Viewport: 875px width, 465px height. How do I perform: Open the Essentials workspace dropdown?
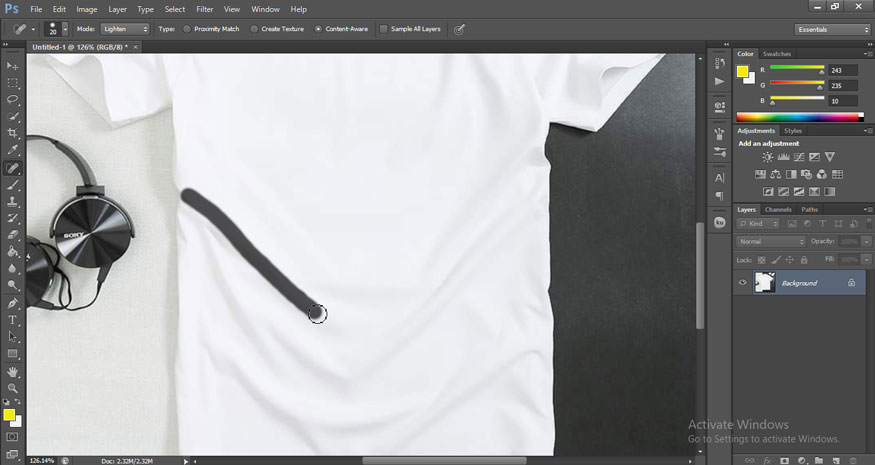tap(832, 30)
